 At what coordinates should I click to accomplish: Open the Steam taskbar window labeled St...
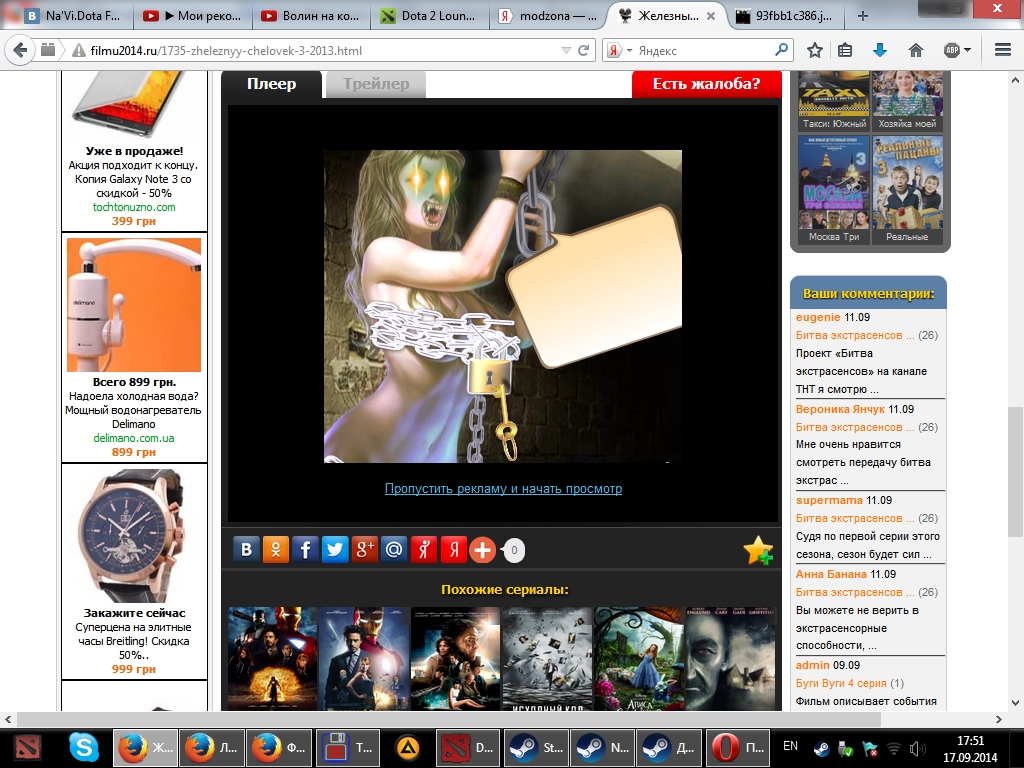click(x=536, y=747)
